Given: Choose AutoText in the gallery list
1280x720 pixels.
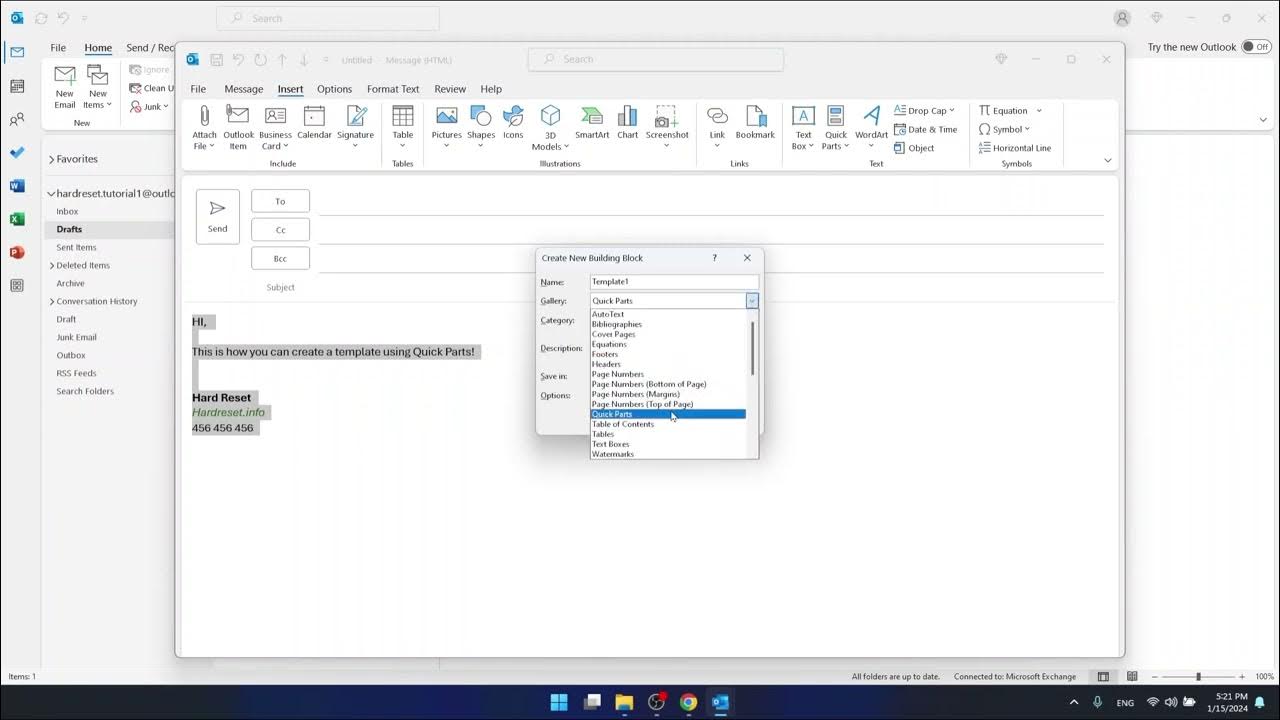Looking at the screenshot, I should [608, 314].
